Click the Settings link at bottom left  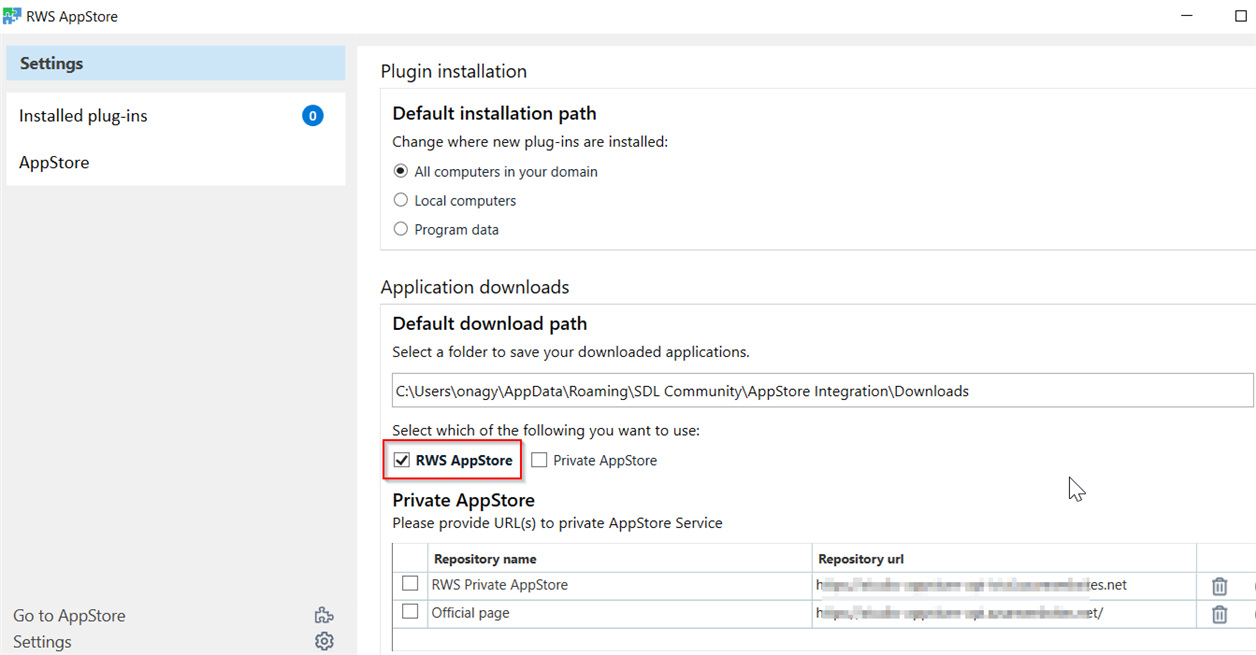(42, 642)
